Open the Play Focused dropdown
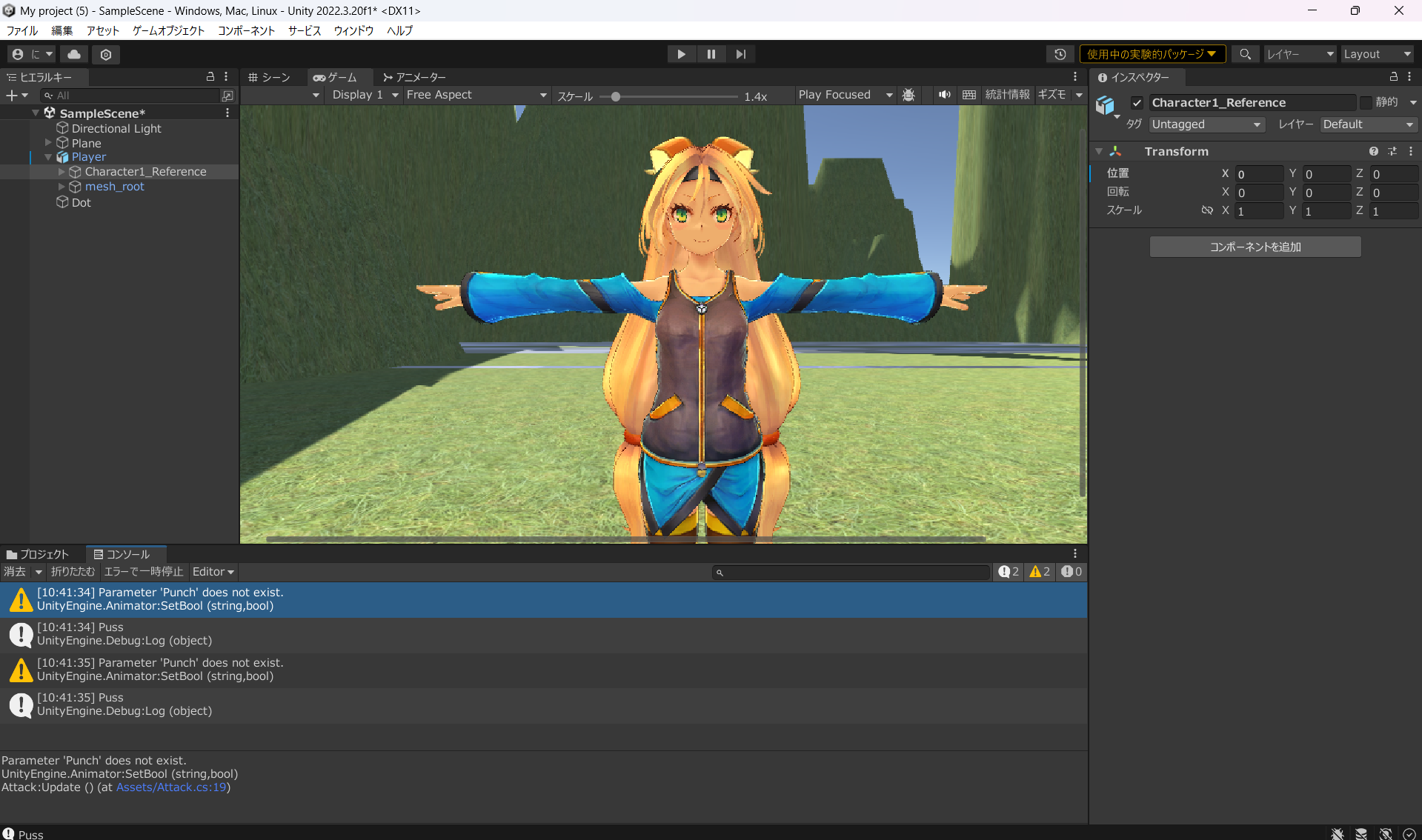 coord(845,95)
